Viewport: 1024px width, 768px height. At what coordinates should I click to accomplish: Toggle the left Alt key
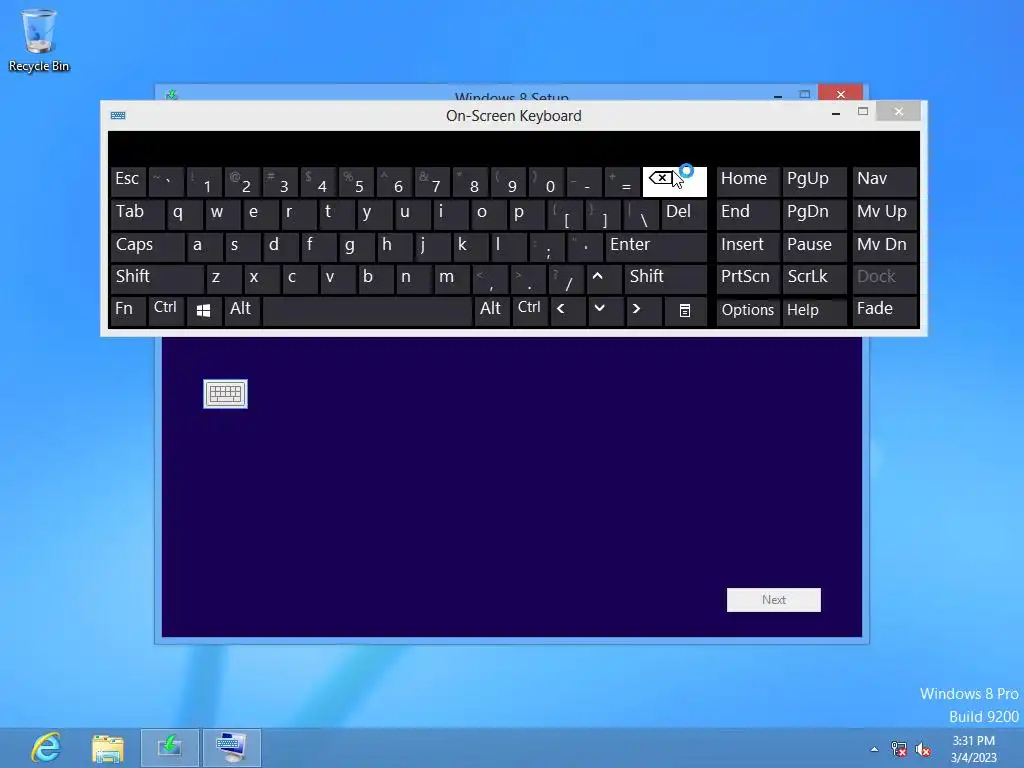(242, 310)
